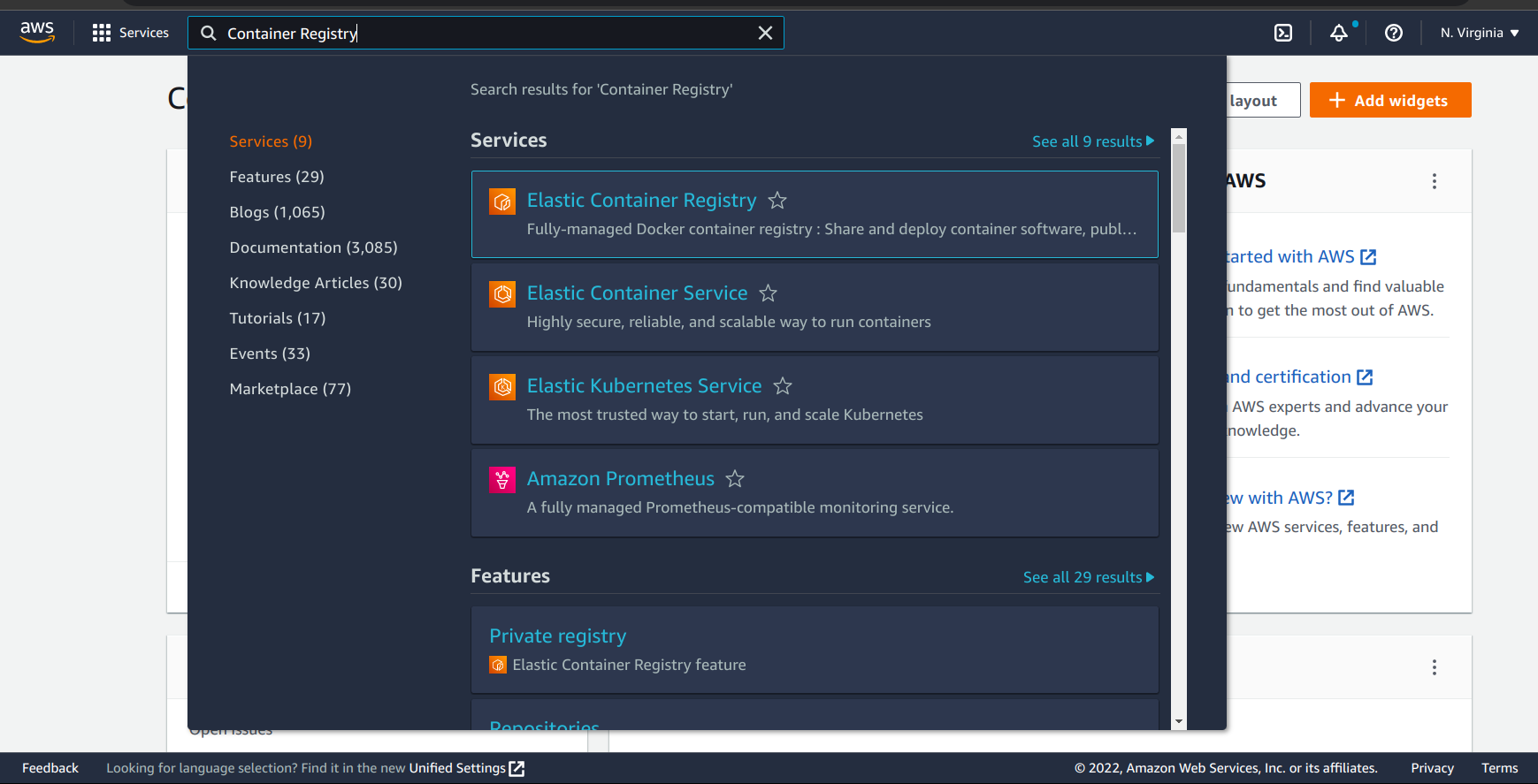The width and height of the screenshot is (1538, 784).
Task: Click the Elastic Container Registry service icon
Action: [x=502, y=202]
